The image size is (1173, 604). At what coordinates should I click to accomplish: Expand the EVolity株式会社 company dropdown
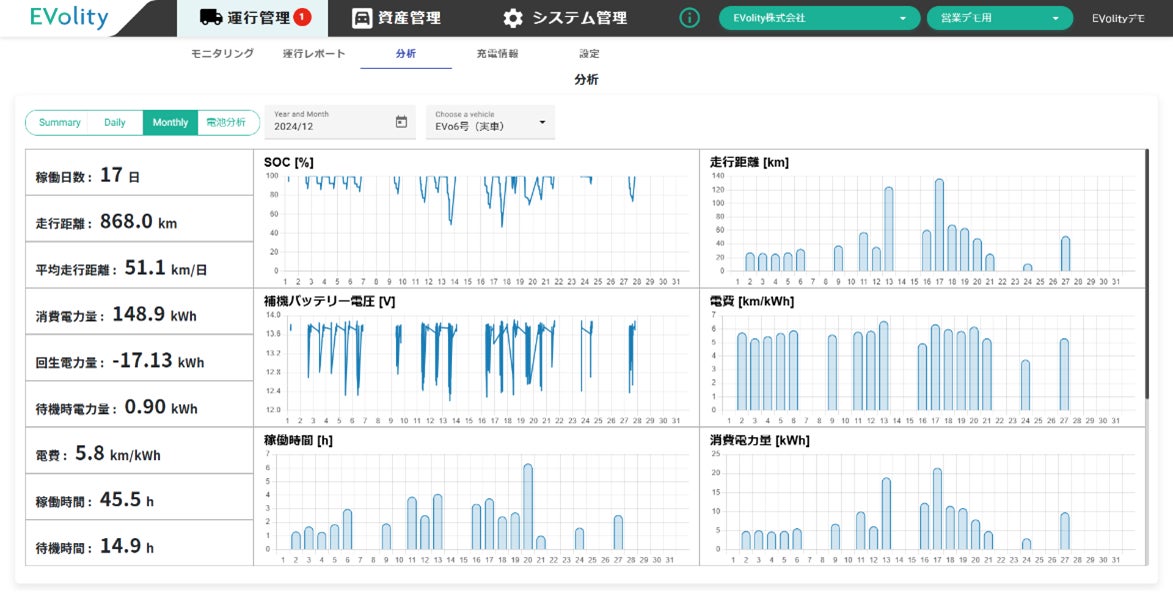click(820, 18)
